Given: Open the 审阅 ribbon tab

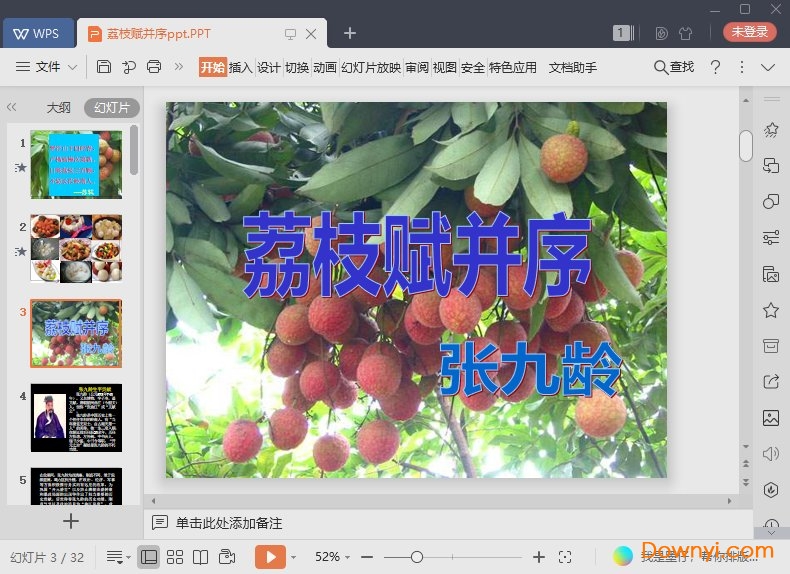Looking at the screenshot, I should click(x=417, y=67).
